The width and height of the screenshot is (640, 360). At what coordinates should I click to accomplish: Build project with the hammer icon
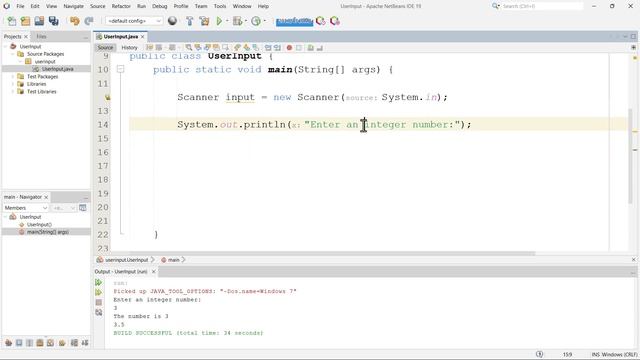click(189, 21)
